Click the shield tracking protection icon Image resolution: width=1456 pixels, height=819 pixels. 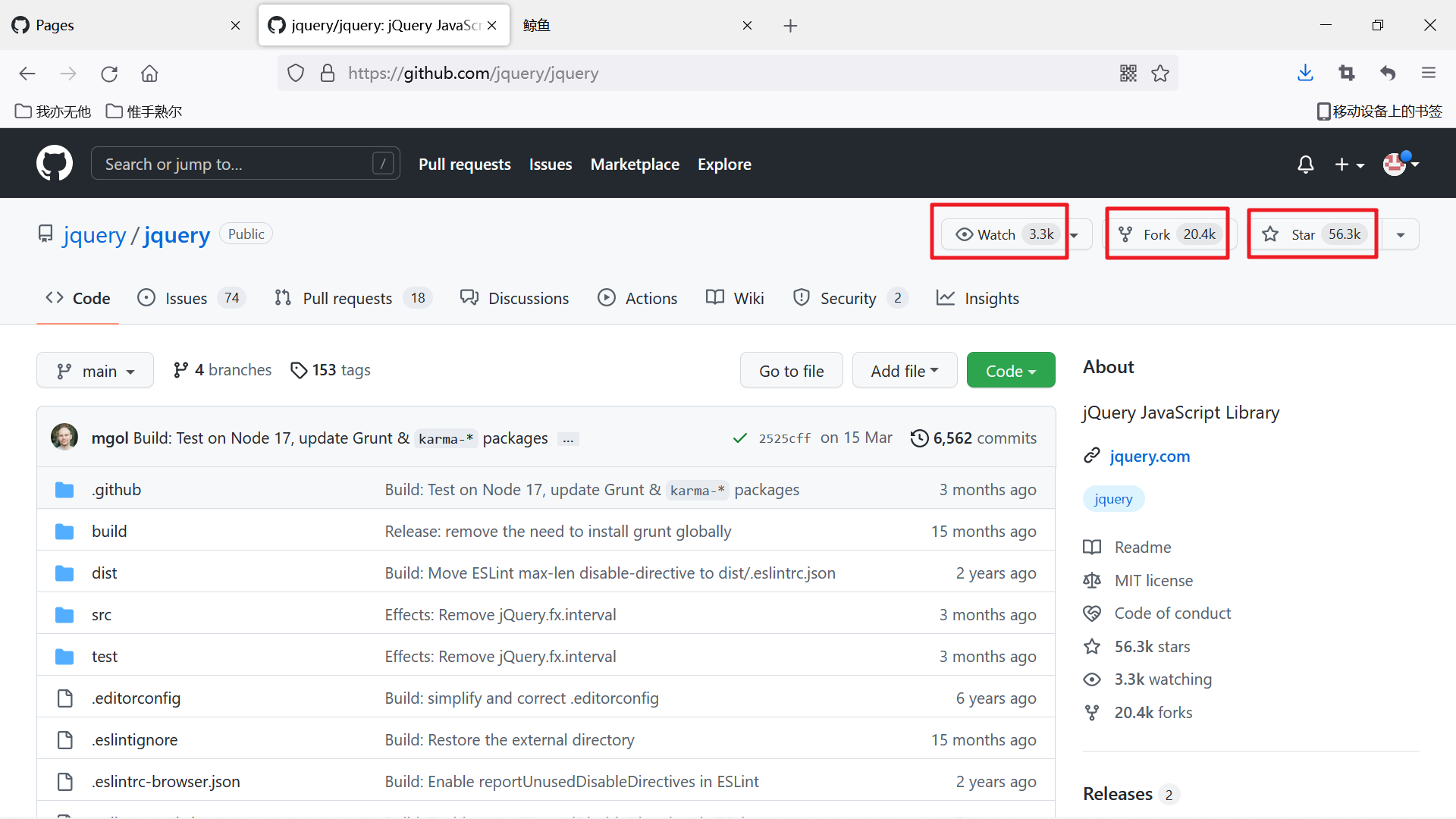click(296, 74)
